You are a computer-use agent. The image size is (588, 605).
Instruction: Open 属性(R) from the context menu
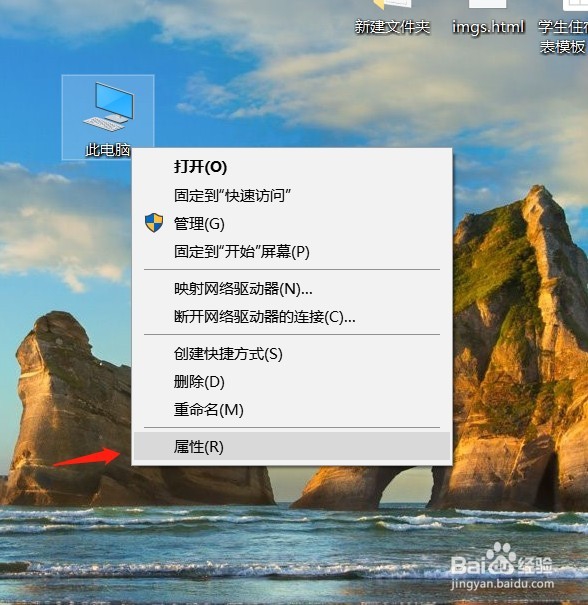(x=292, y=446)
